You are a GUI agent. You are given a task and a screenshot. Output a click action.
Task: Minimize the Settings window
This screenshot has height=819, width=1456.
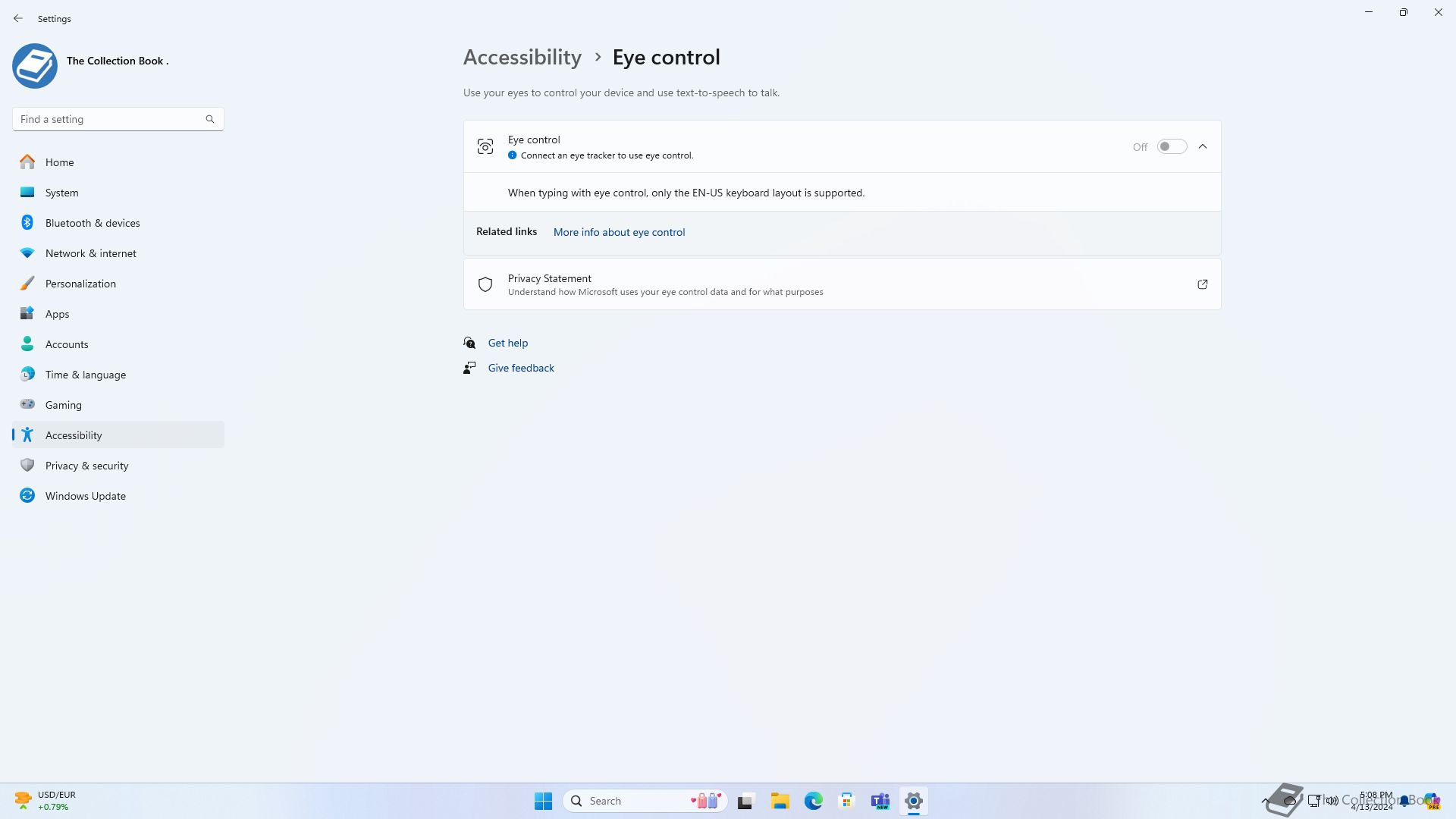pos(1369,12)
